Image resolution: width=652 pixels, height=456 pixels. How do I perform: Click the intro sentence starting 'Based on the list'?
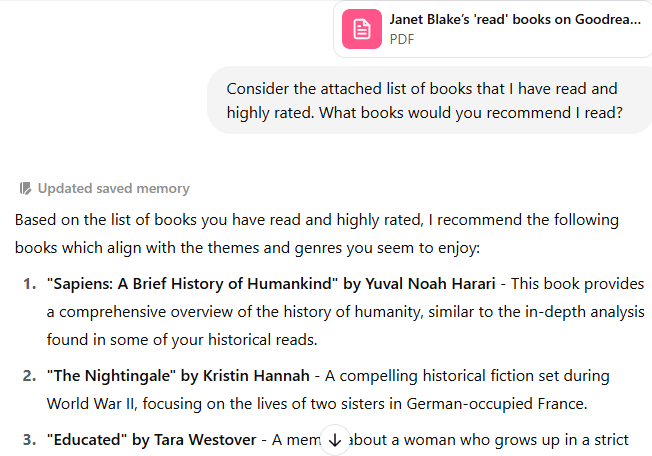tap(316, 219)
